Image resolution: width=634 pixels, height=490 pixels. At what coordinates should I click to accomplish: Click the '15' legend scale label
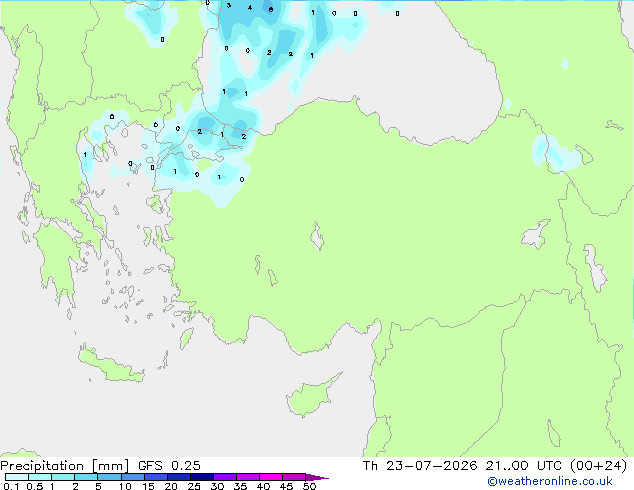point(148,486)
